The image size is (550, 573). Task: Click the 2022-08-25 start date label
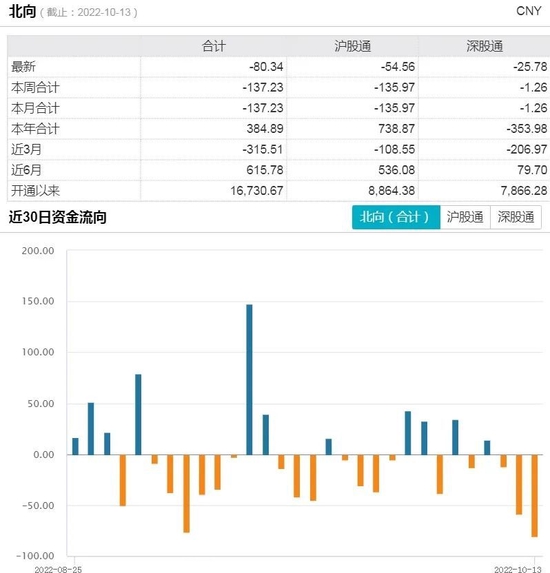[x=58, y=569]
